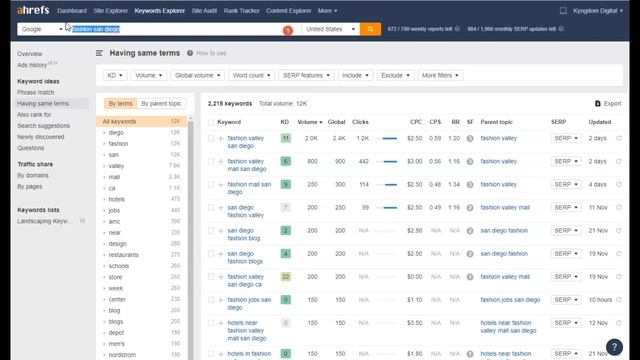Open the fashion valley mall parent topic for san diego fashion valley
The height and width of the screenshot is (360, 640).
(x=505, y=207)
